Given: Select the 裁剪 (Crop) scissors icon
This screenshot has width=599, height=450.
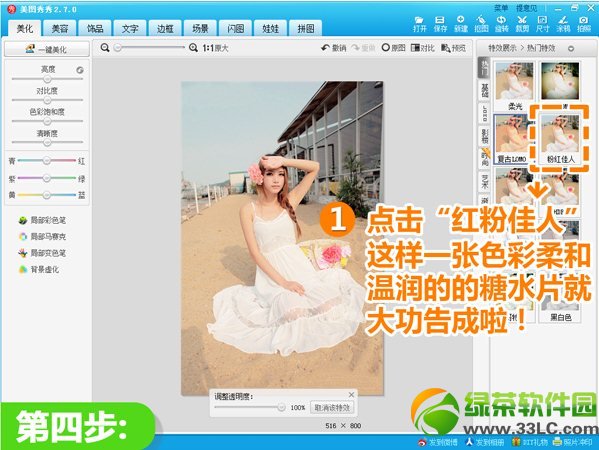Looking at the screenshot, I should click(522, 24).
